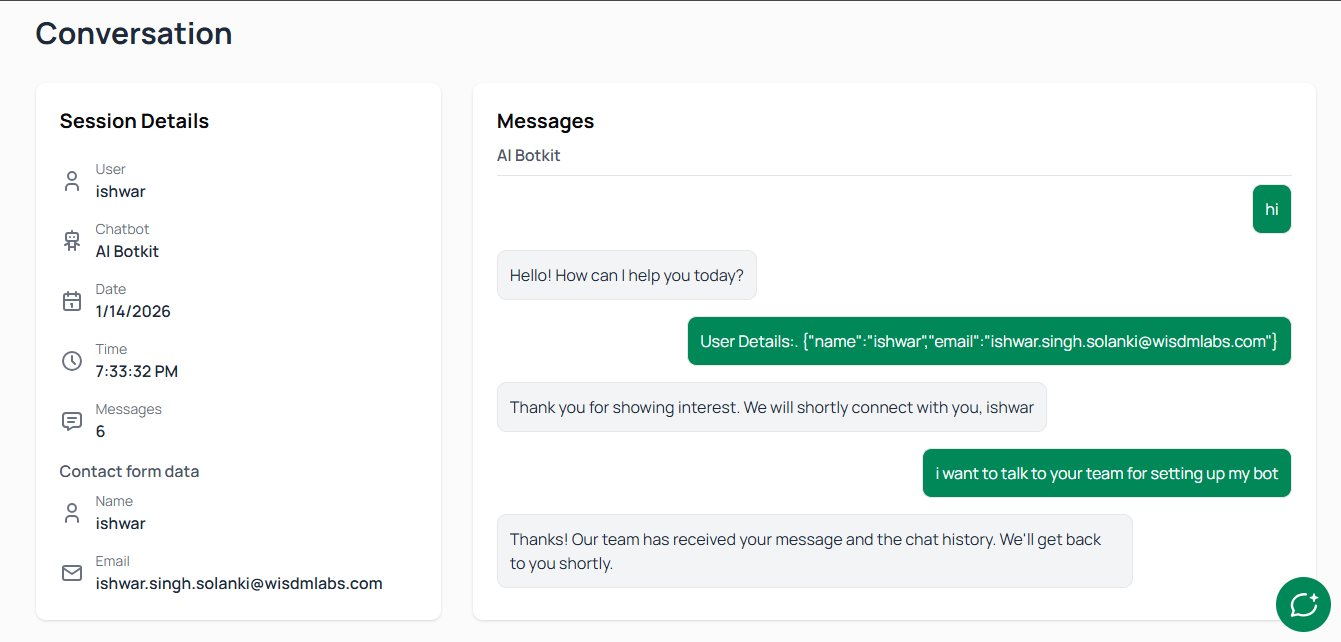Click the Messages panel heading
1341x642 pixels.
coord(545,121)
